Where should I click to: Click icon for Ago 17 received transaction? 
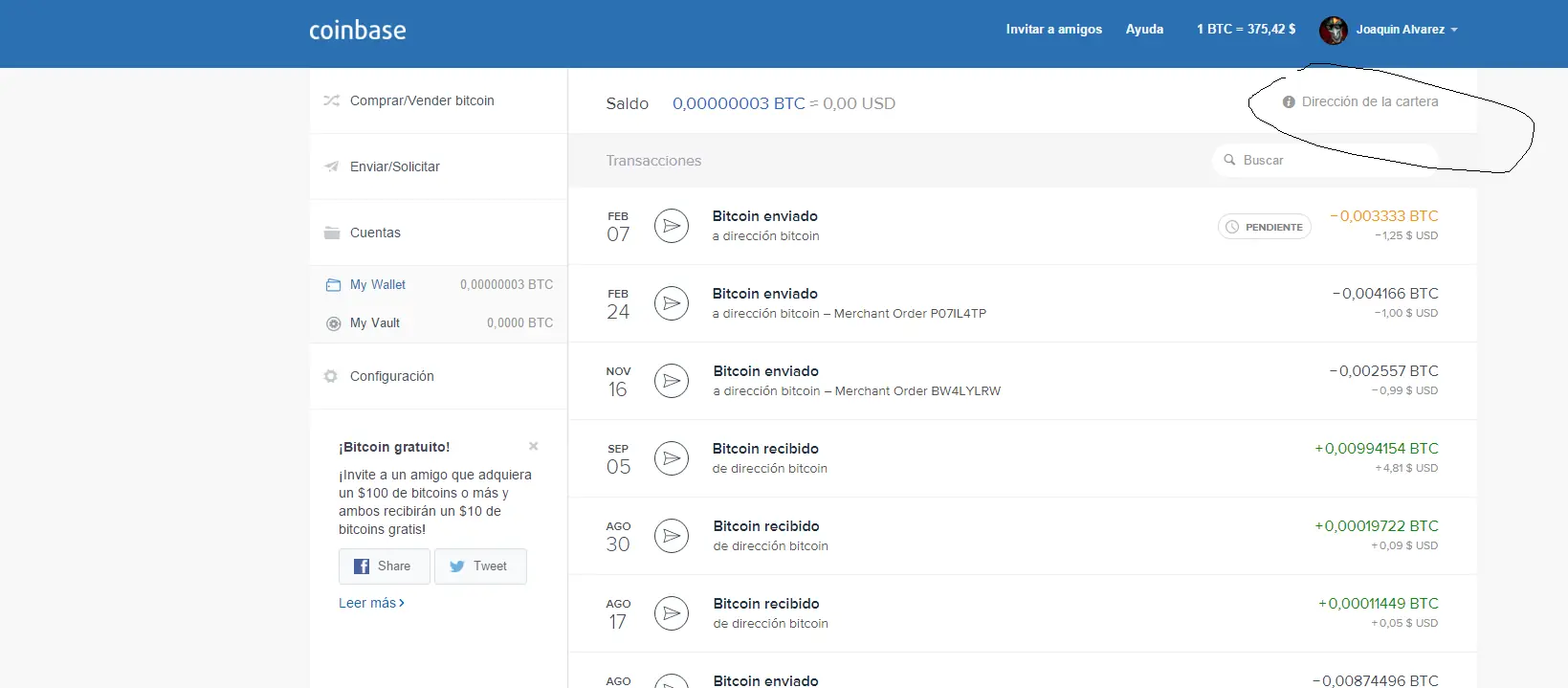click(x=672, y=613)
